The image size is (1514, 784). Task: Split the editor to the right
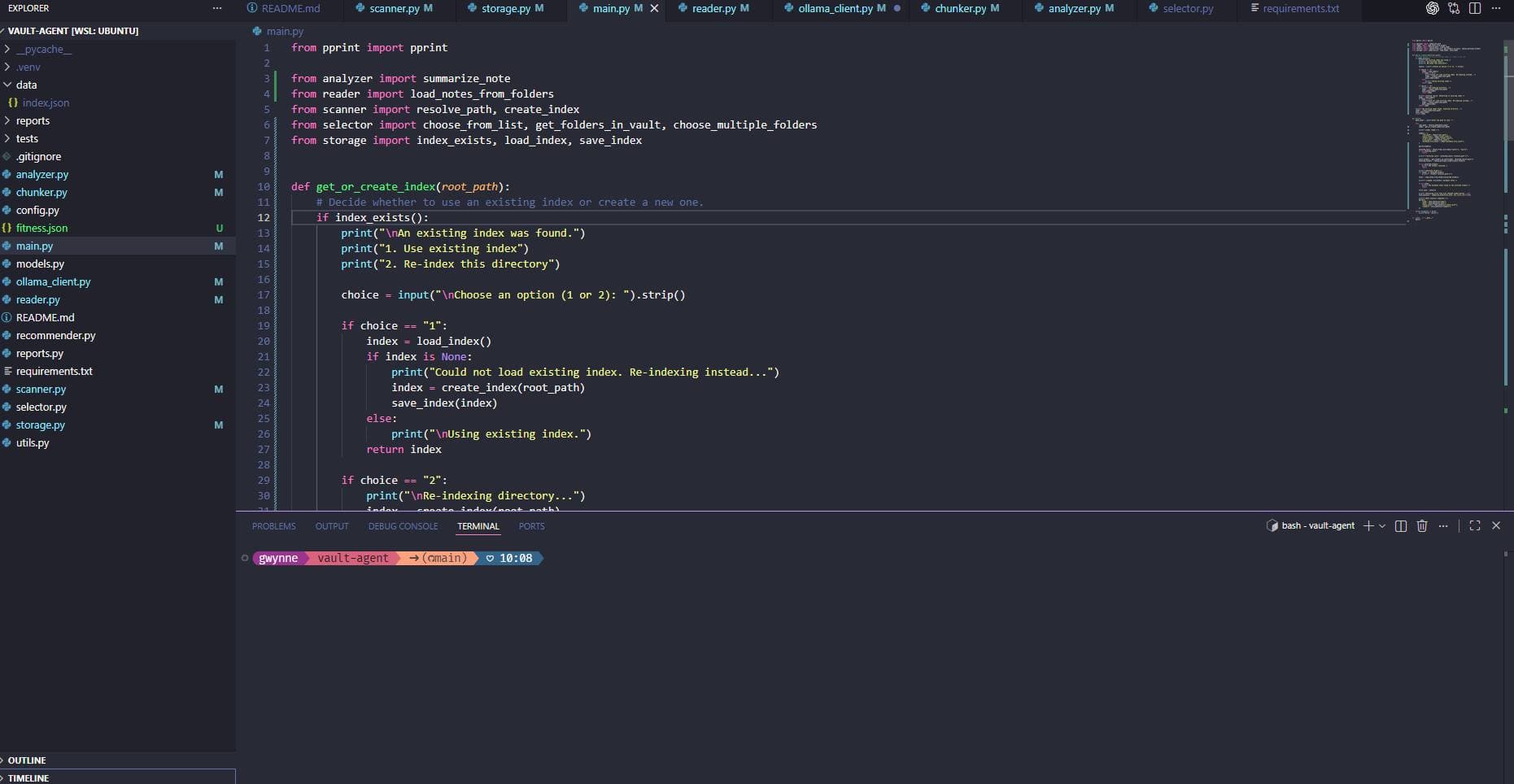click(x=1475, y=8)
